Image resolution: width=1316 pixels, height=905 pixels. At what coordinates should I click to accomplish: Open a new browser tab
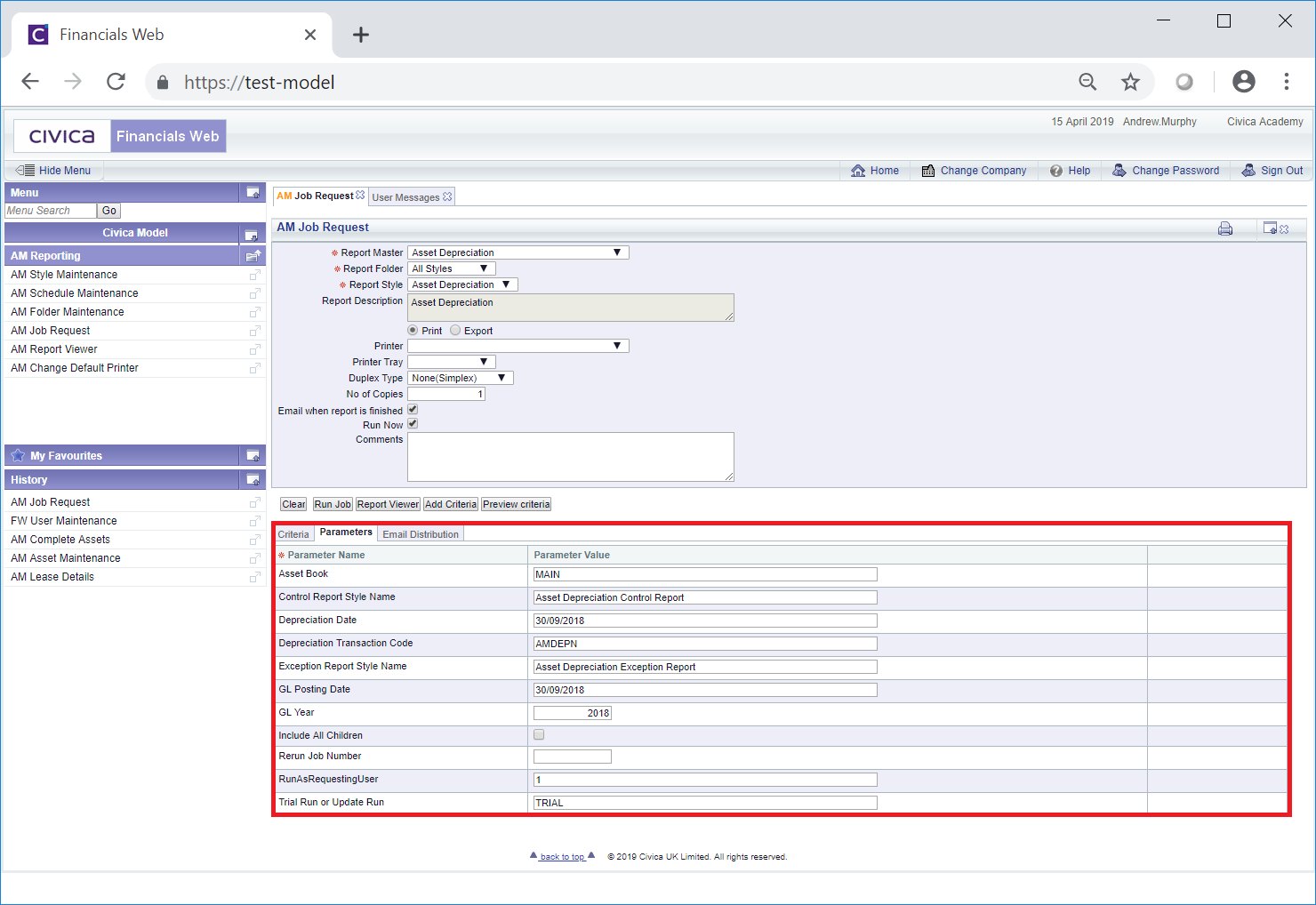pyautogui.click(x=360, y=35)
